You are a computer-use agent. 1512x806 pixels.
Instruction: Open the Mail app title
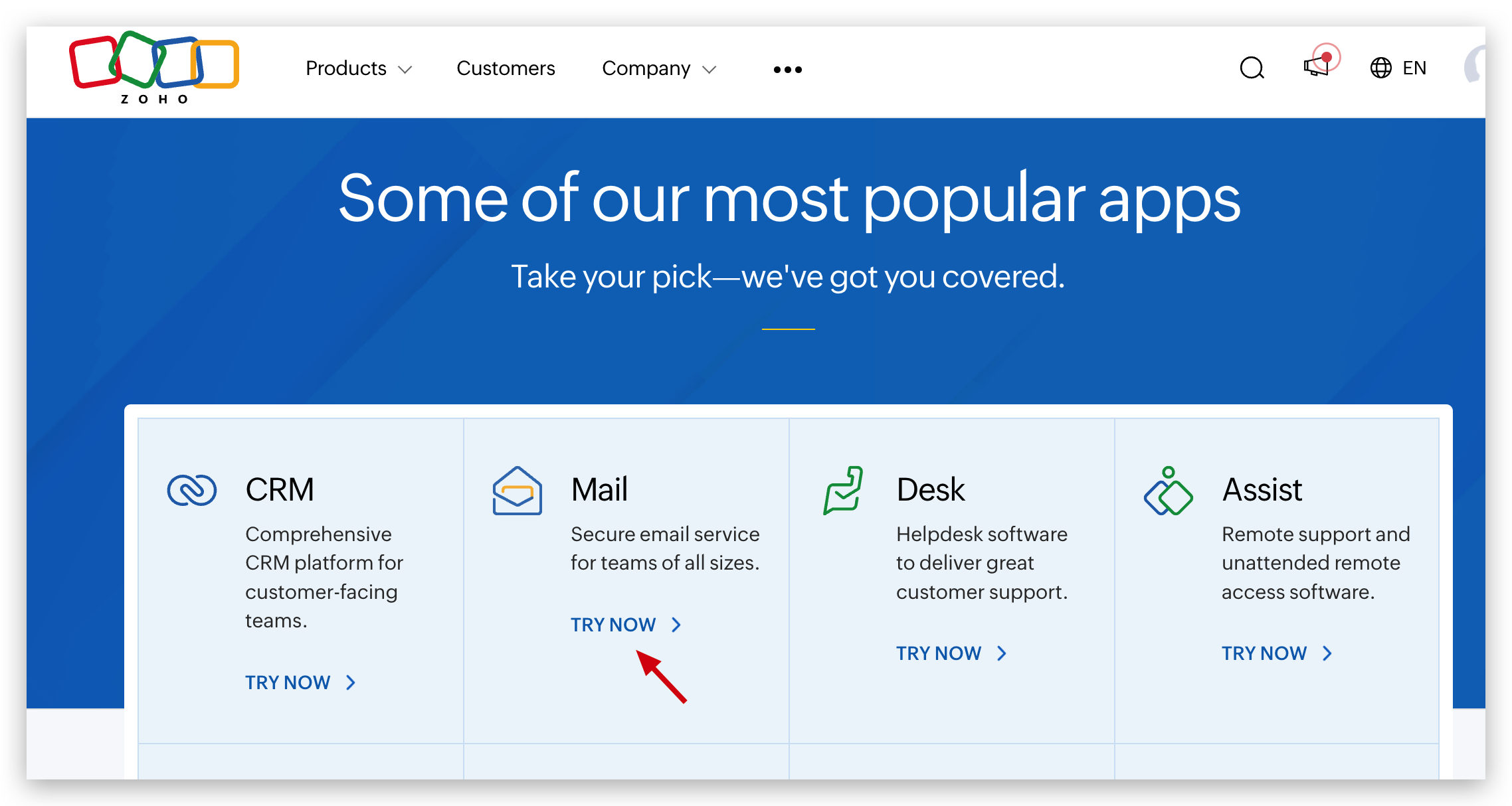click(x=599, y=490)
